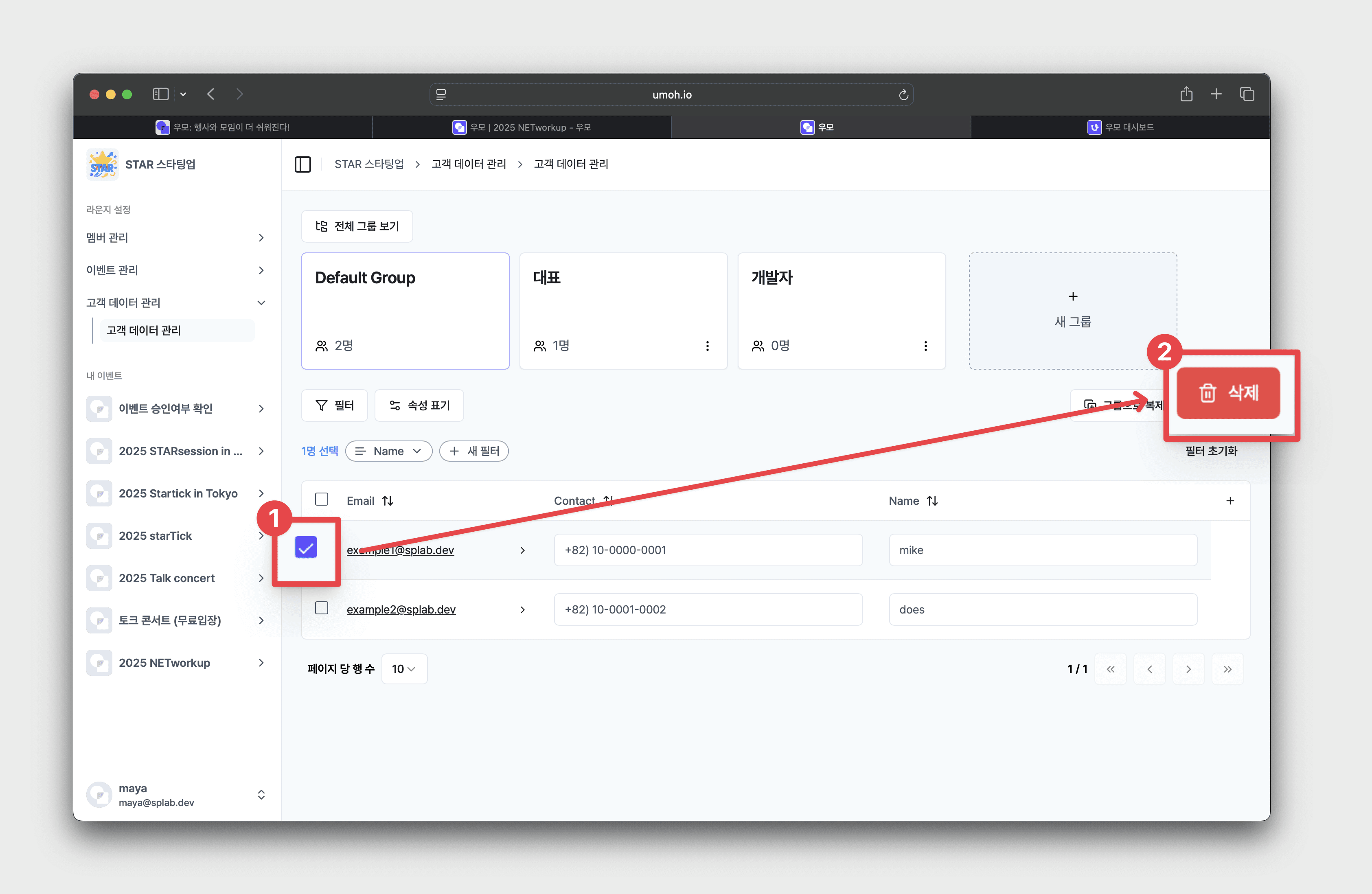
Task: Open 2025 Startick in Tokyo event
Action: tap(178, 493)
